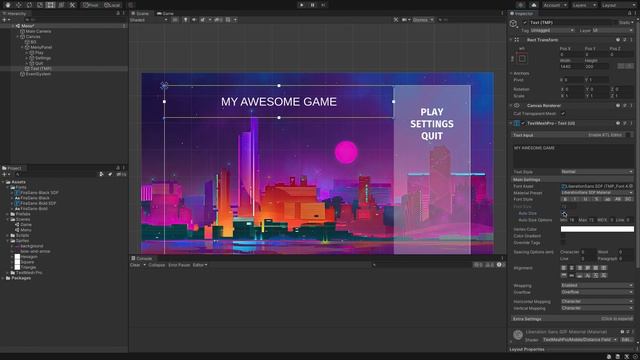Open the anchor presets box in Rect Transform
This screenshot has width=640, height=360.
point(522,59)
